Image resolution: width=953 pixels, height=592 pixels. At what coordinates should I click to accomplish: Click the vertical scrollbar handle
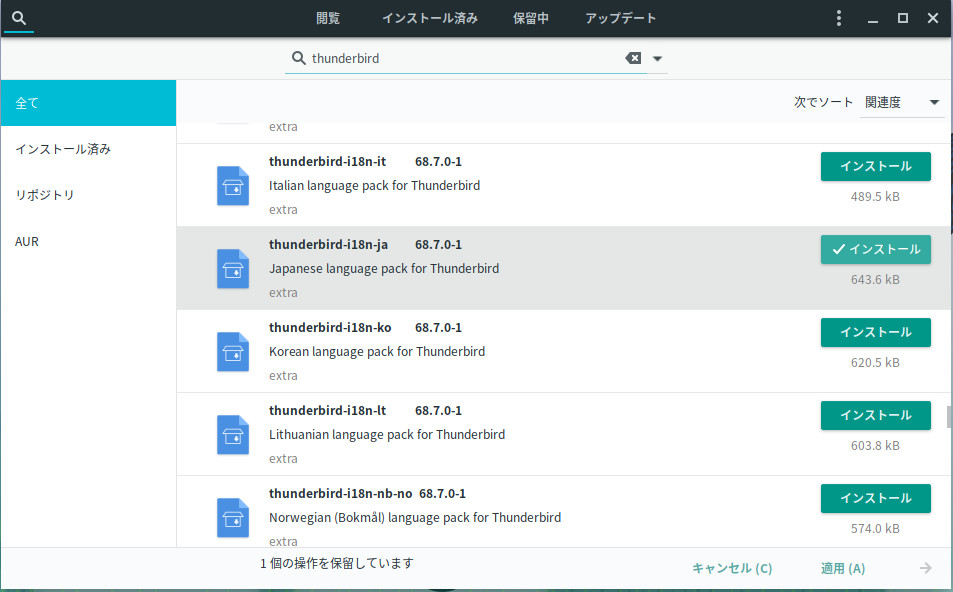[x=949, y=417]
